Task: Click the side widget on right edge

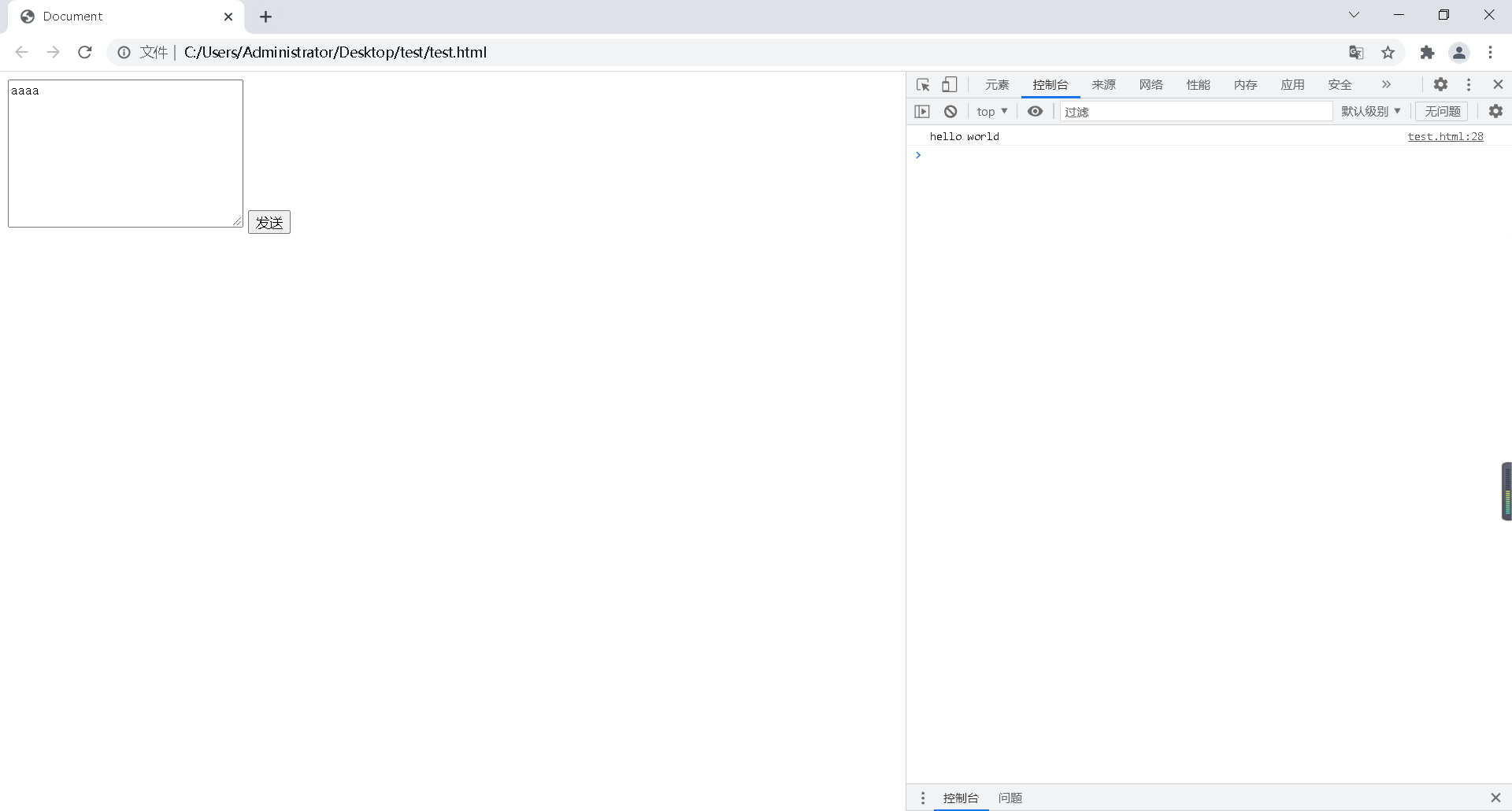Action: click(1506, 491)
